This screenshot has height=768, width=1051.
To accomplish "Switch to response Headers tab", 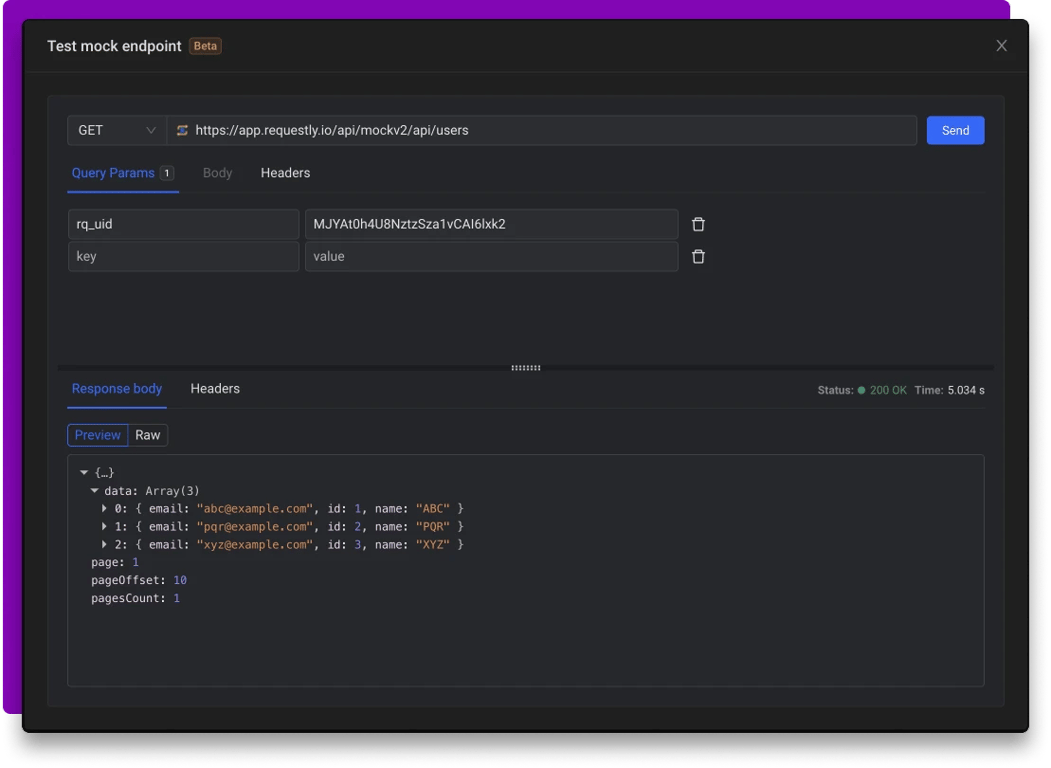I will point(215,389).
